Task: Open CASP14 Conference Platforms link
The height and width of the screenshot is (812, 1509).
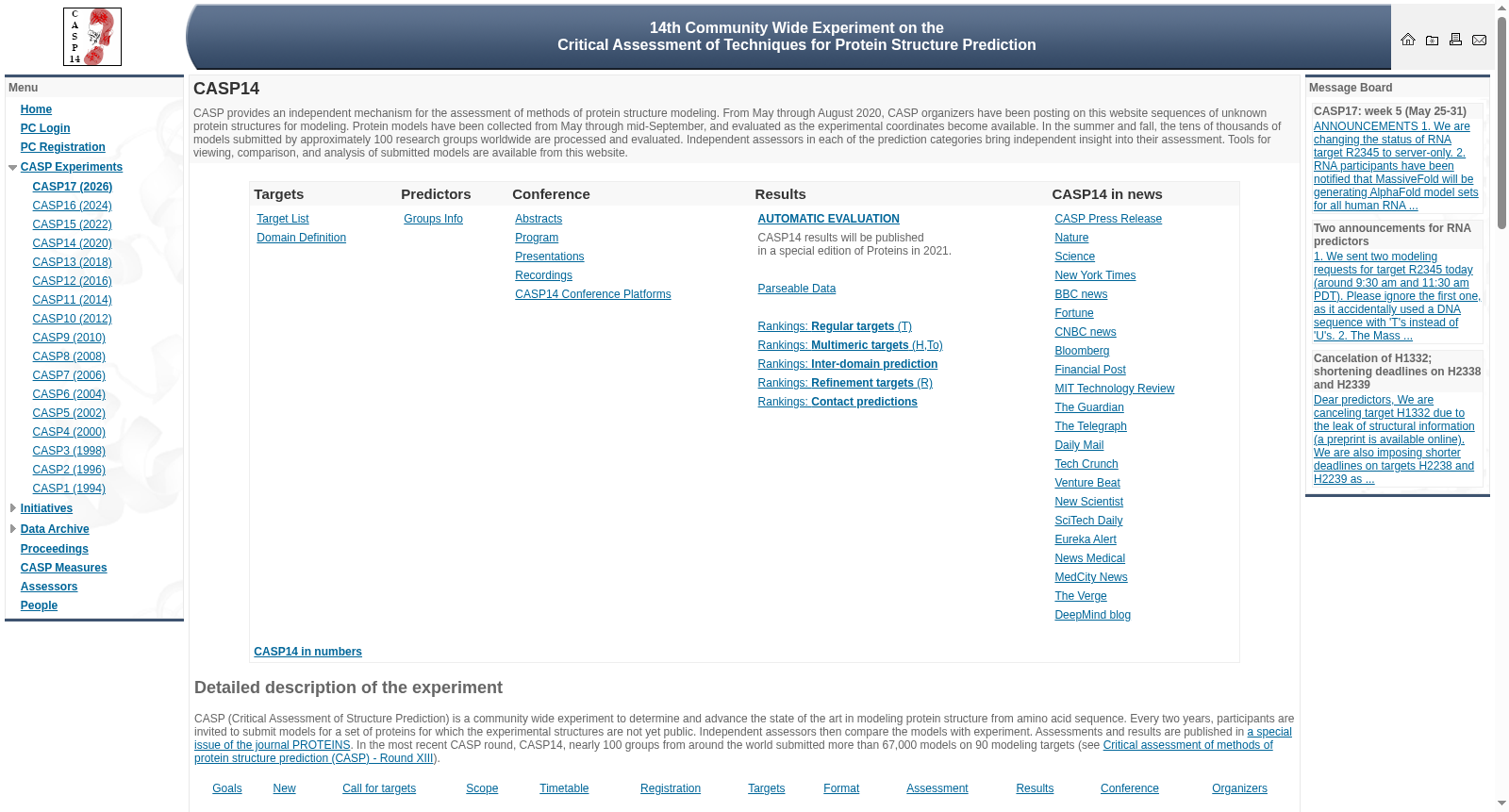Action: [x=593, y=294]
